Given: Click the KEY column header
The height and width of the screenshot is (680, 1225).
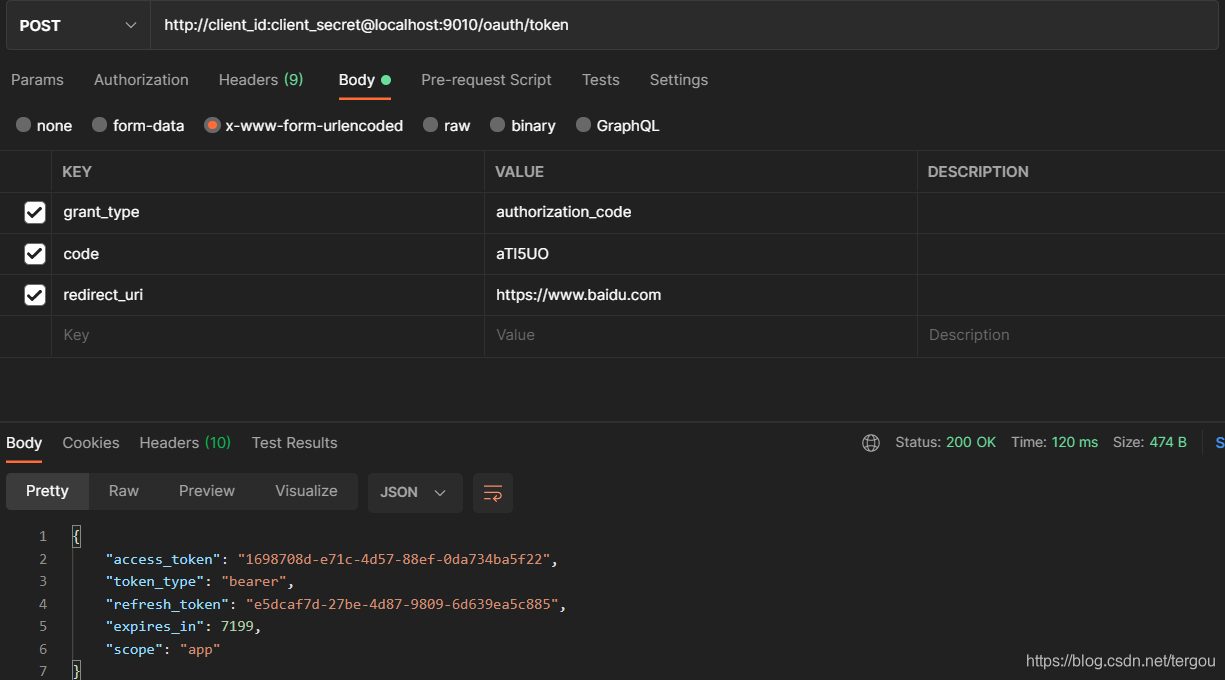Looking at the screenshot, I should pos(77,172).
